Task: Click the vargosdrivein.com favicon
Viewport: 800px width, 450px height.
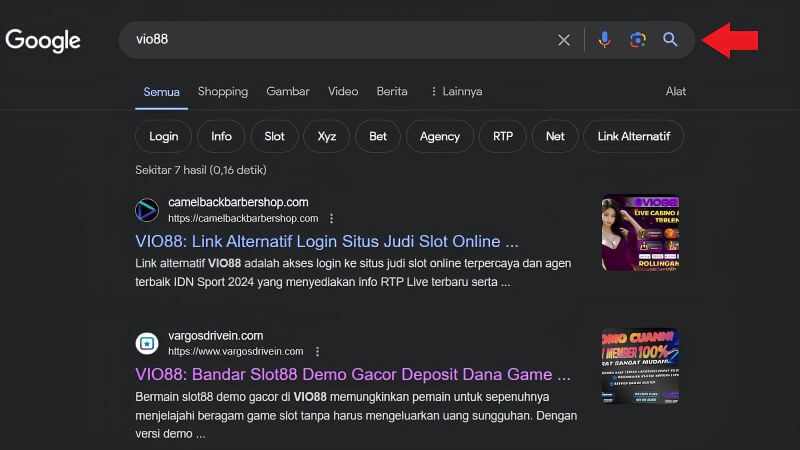Action: click(147, 343)
